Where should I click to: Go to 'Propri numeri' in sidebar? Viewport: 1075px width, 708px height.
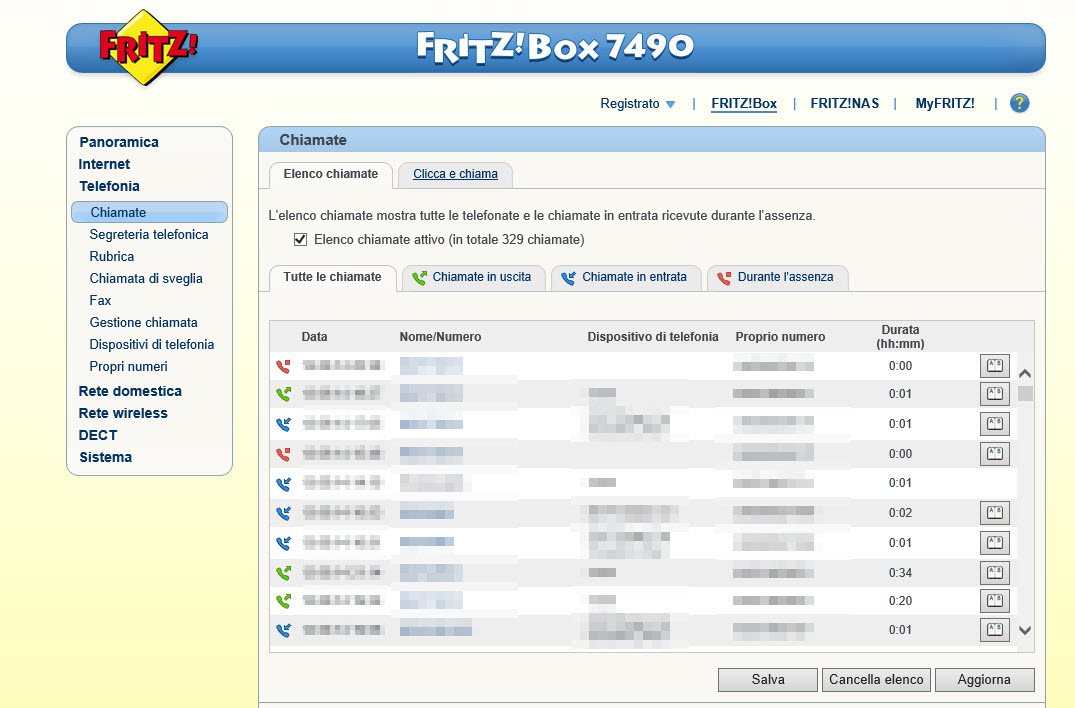[128, 366]
